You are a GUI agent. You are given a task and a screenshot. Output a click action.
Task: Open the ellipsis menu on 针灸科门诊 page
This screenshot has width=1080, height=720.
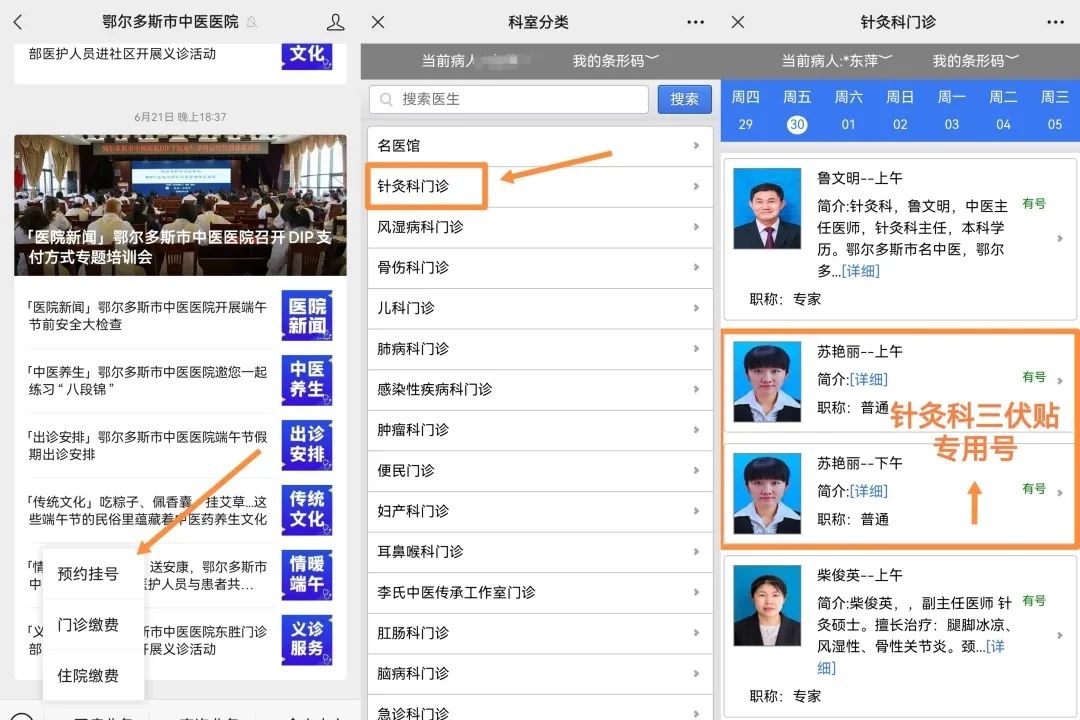pyautogui.click(x=1056, y=21)
